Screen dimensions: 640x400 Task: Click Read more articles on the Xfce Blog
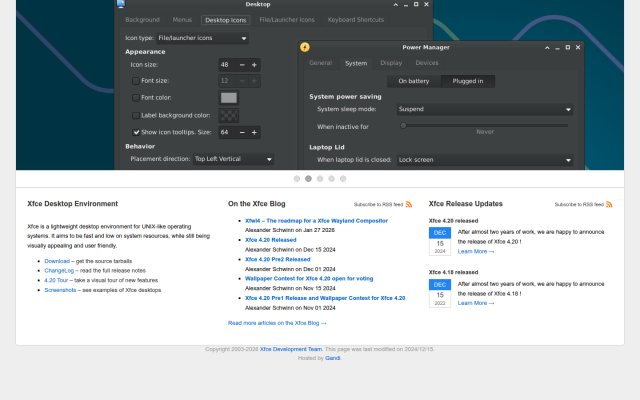click(x=277, y=323)
